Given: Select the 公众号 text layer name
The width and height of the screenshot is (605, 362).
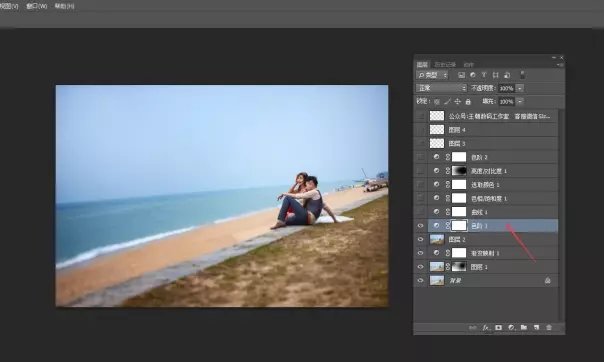Looking at the screenshot, I should (499, 116).
